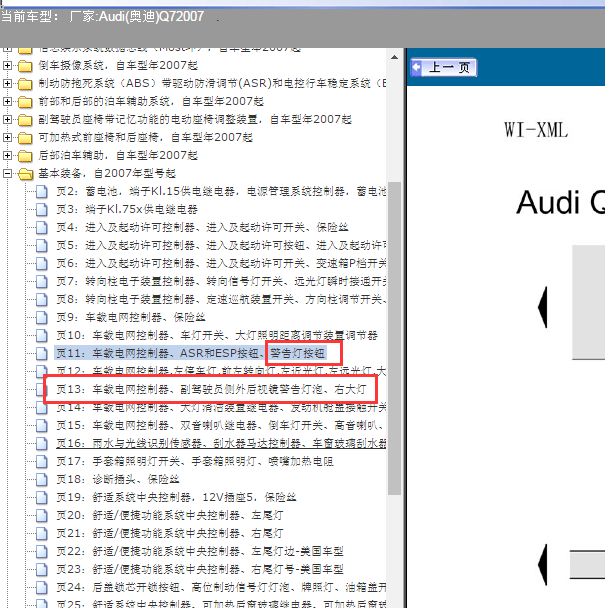This screenshot has height=608, width=605.
Task: Click the WI-XML text in document
Action: click(536, 130)
